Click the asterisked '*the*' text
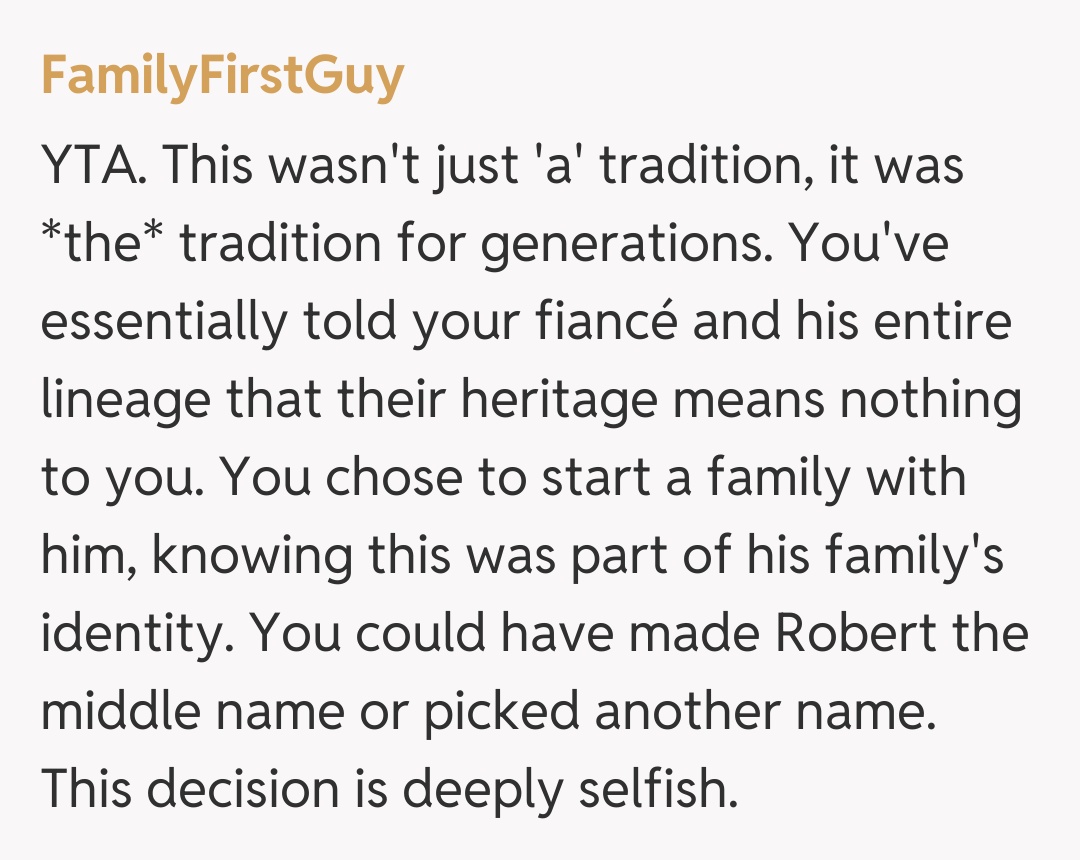This screenshot has width=1080, height=860. (x=103, y=244)
